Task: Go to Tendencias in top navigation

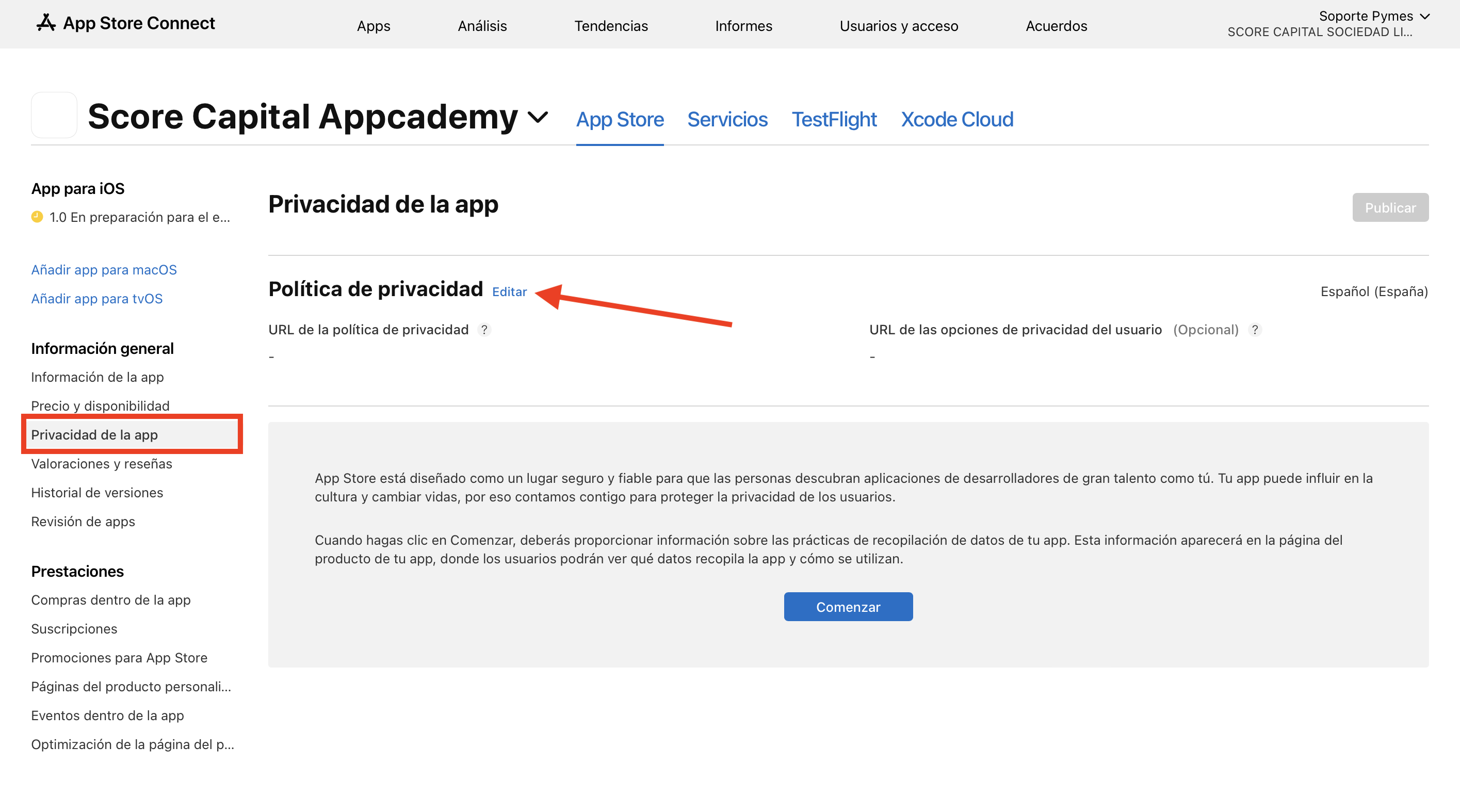Action: 611,25
